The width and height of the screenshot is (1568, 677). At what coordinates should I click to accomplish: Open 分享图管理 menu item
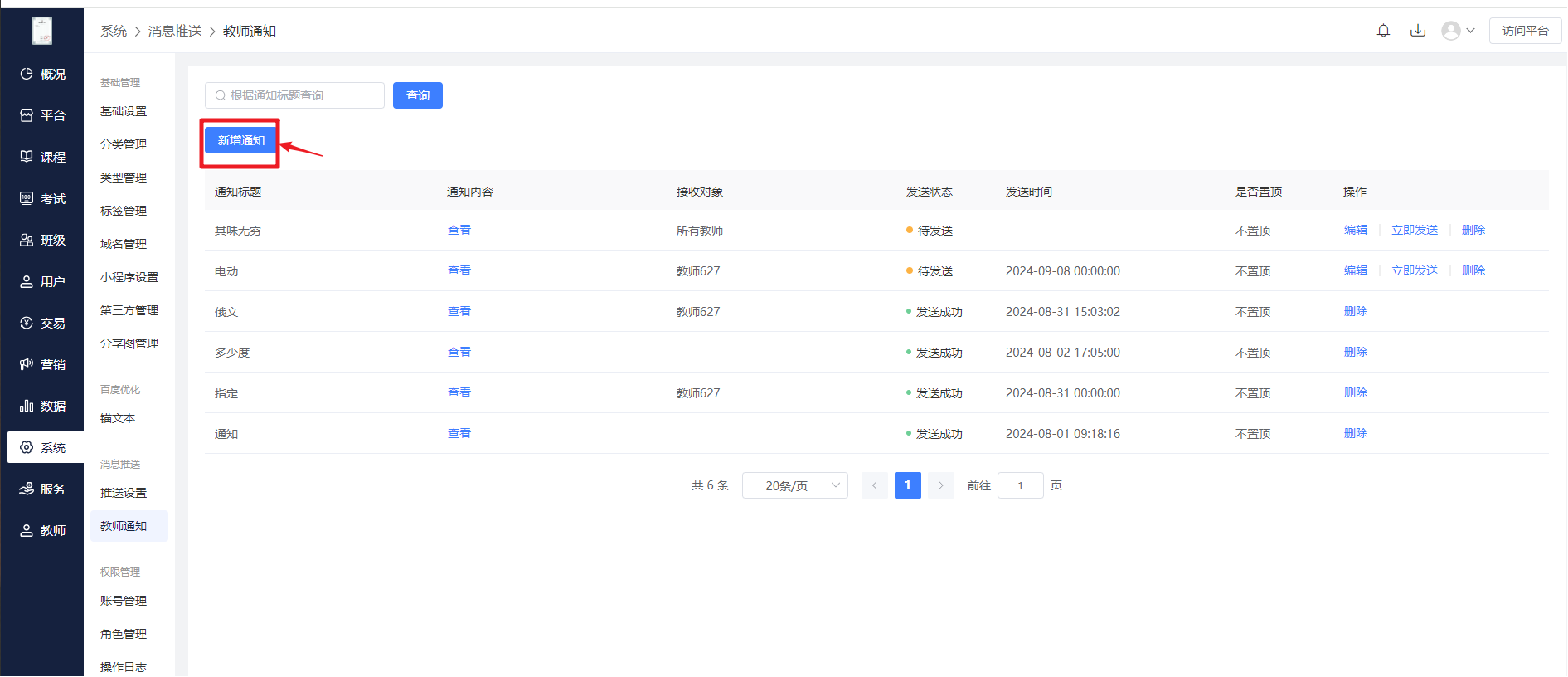coord(129,343)
